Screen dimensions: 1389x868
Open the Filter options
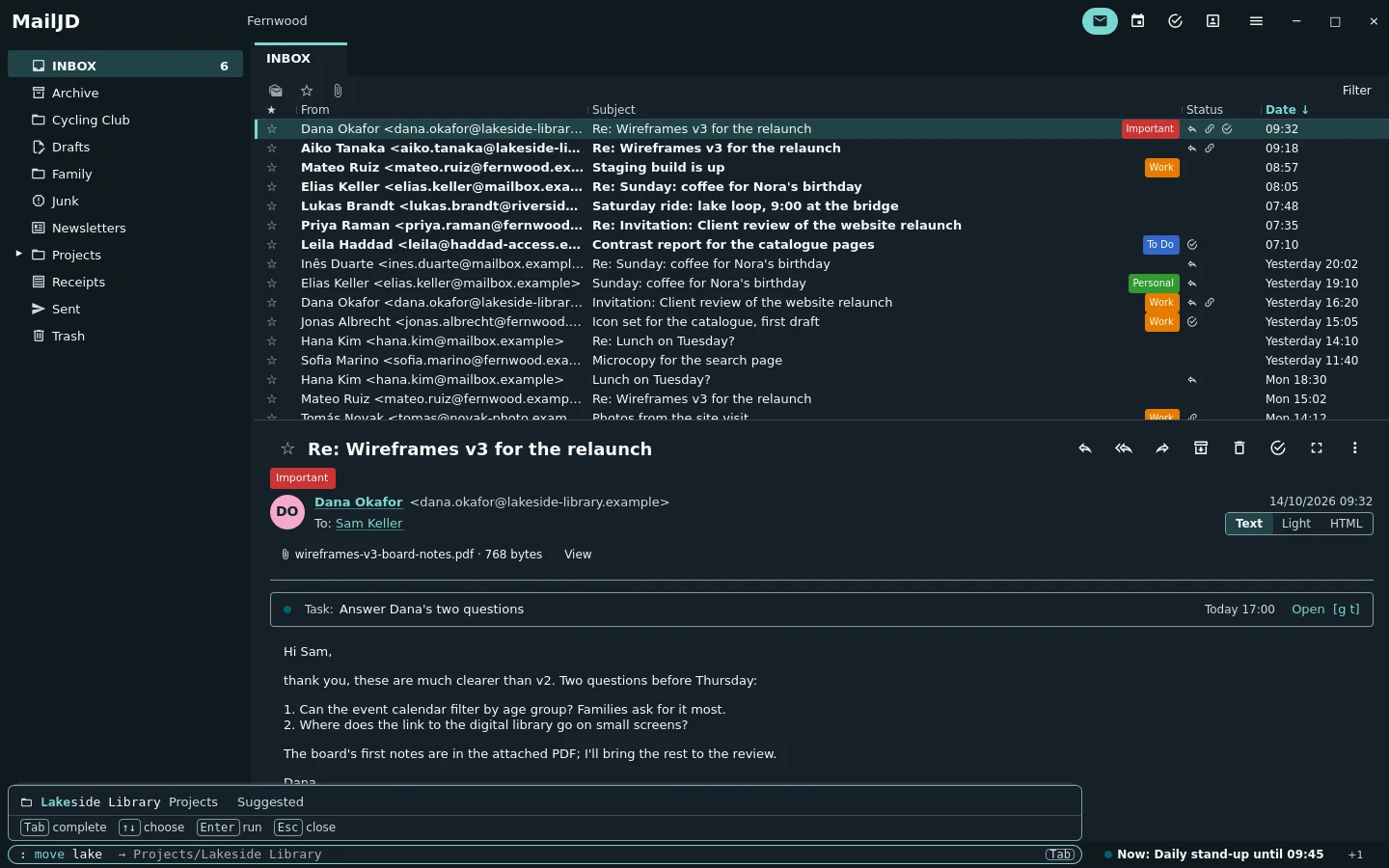click(x=1356, y=91)
